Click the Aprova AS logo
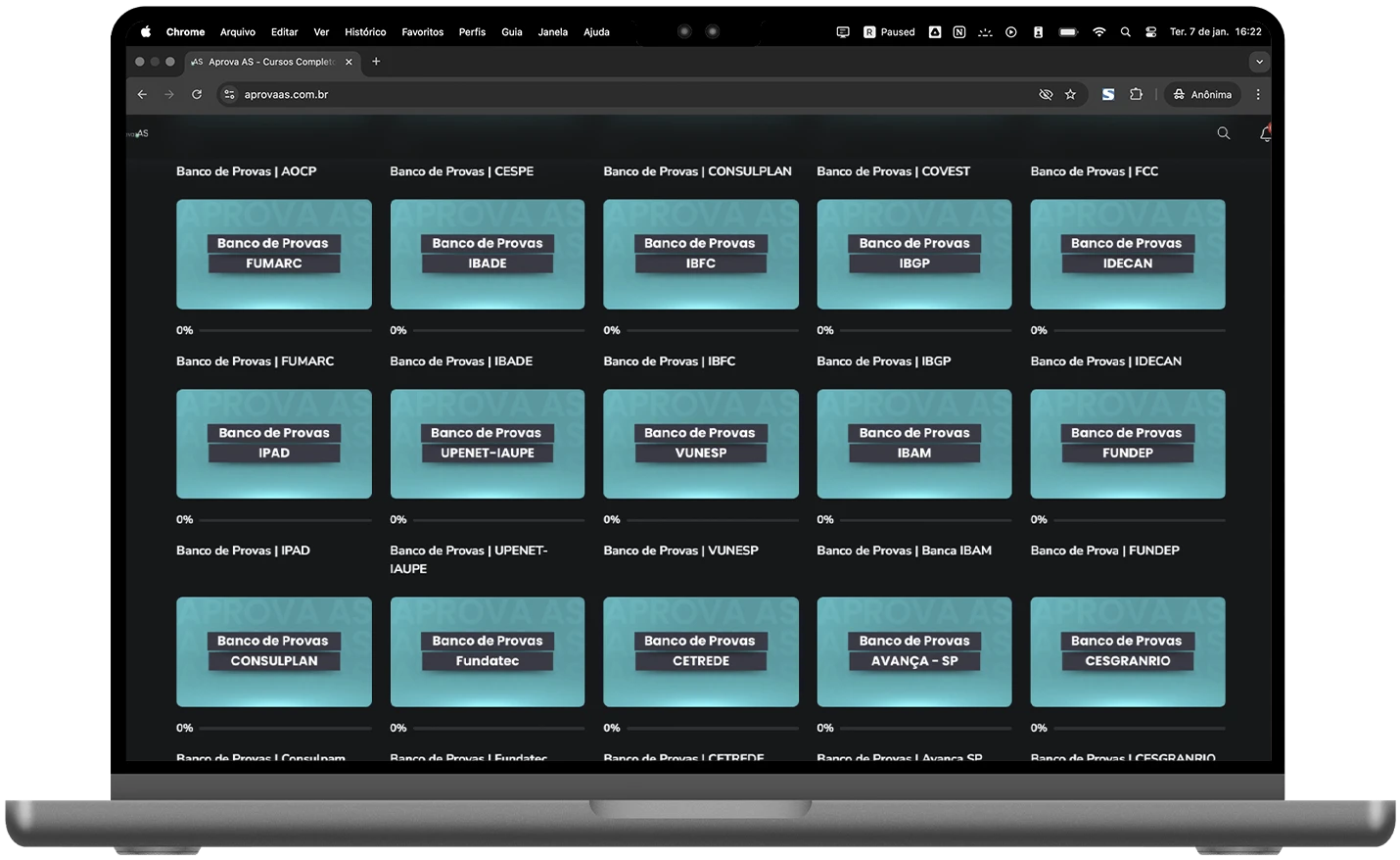The height and width of the screenshot is (860, 1400). click(138, 133)
